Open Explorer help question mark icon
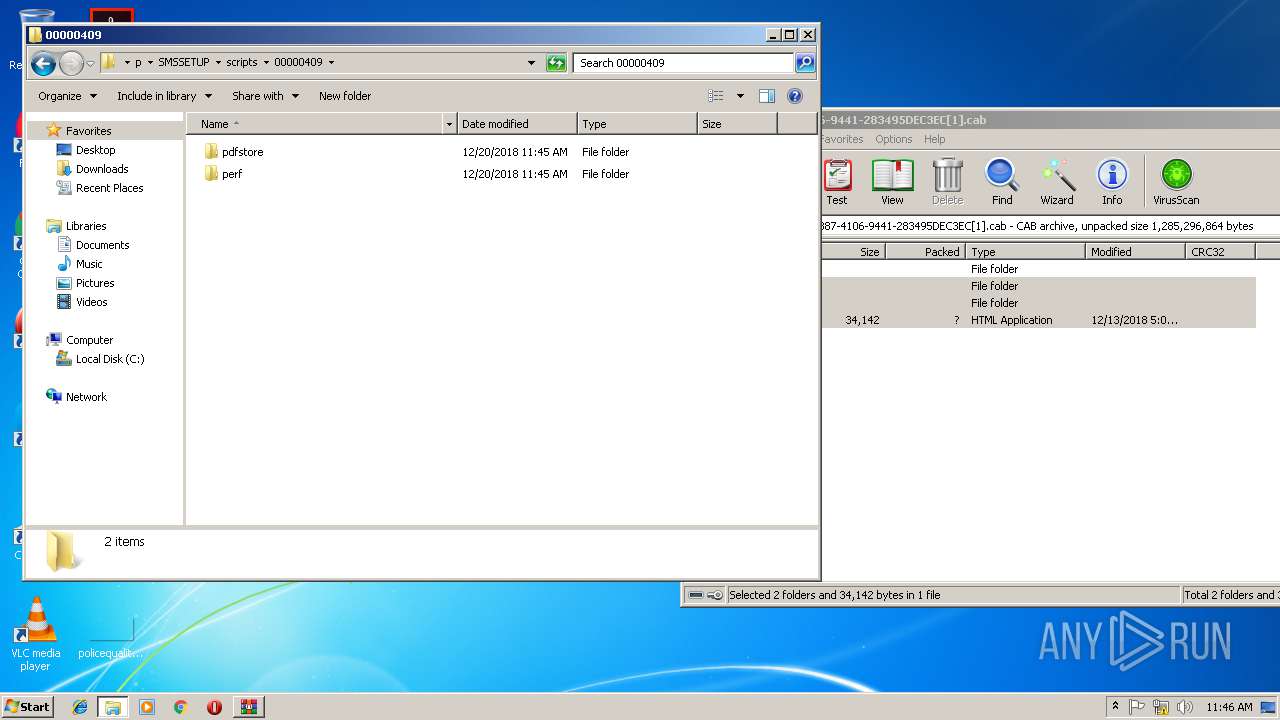 tap(795, 96)
